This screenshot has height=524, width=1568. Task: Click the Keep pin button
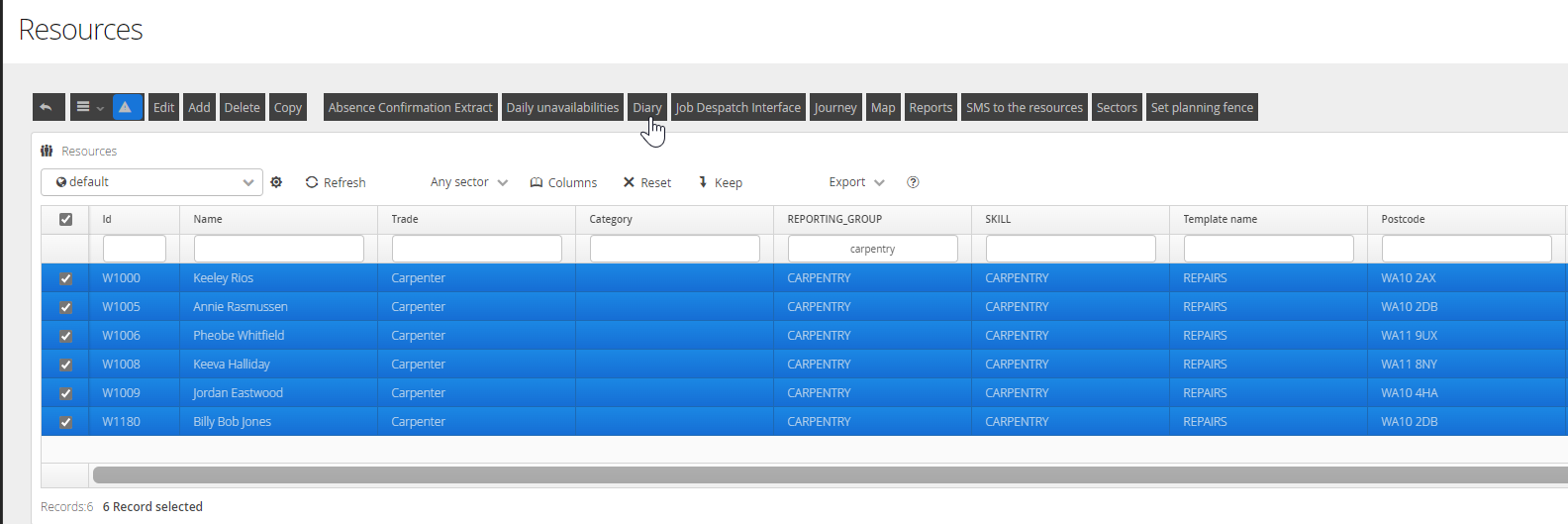720,182
